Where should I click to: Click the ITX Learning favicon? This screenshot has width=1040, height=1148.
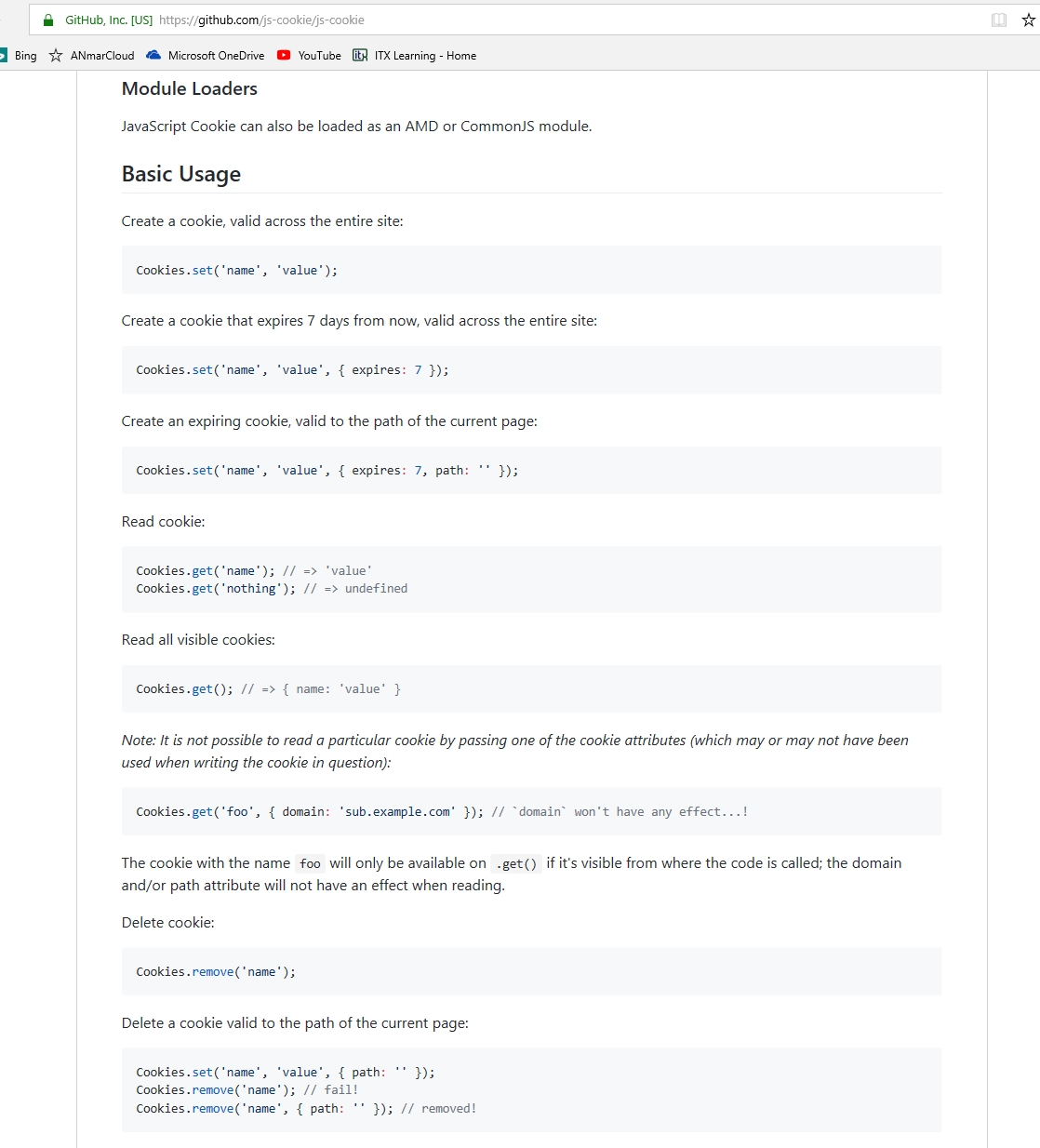(358, 55)
